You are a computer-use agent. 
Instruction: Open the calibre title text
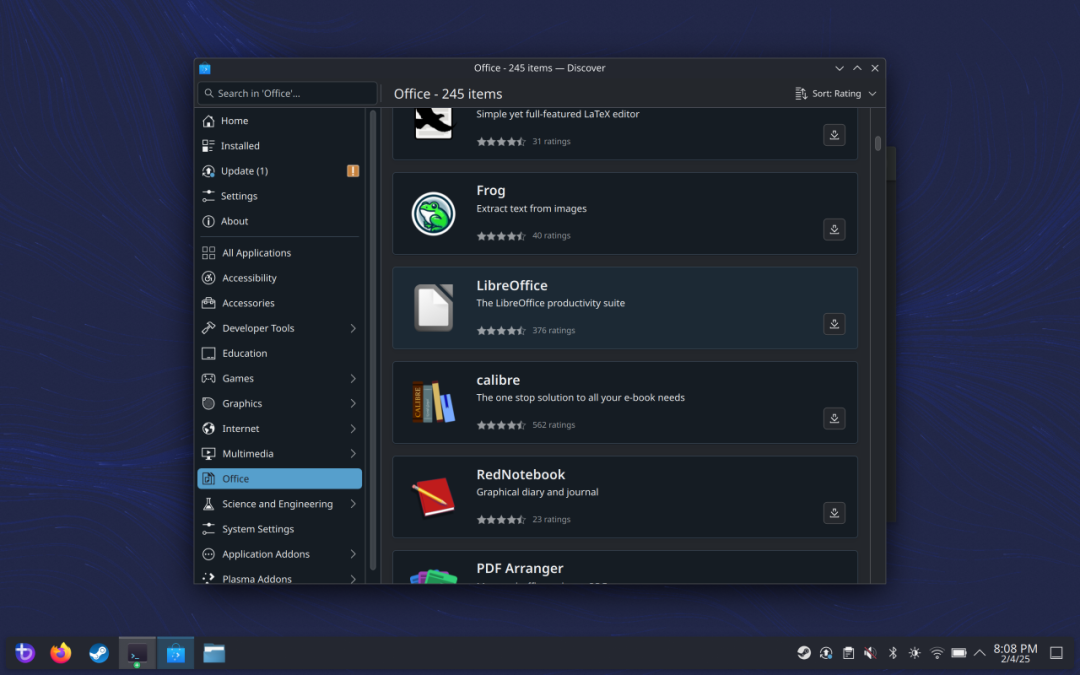pyautogui.click(x=498, y=380)
